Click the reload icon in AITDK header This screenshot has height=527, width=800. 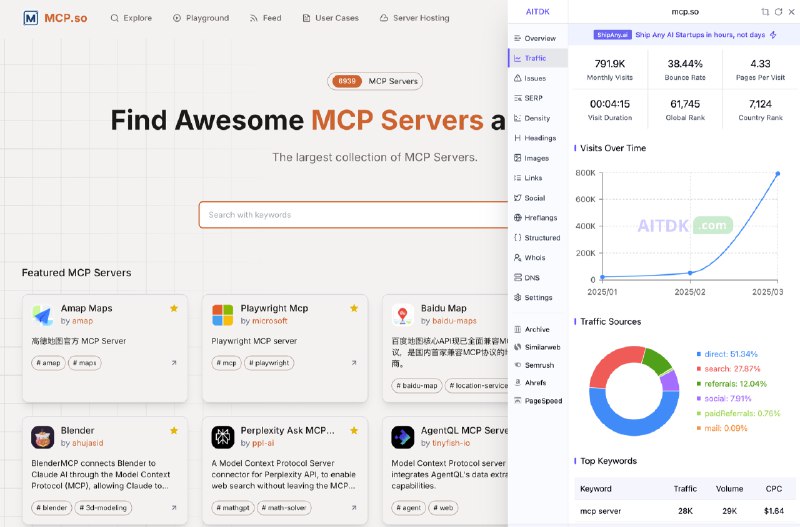[779, 12]
